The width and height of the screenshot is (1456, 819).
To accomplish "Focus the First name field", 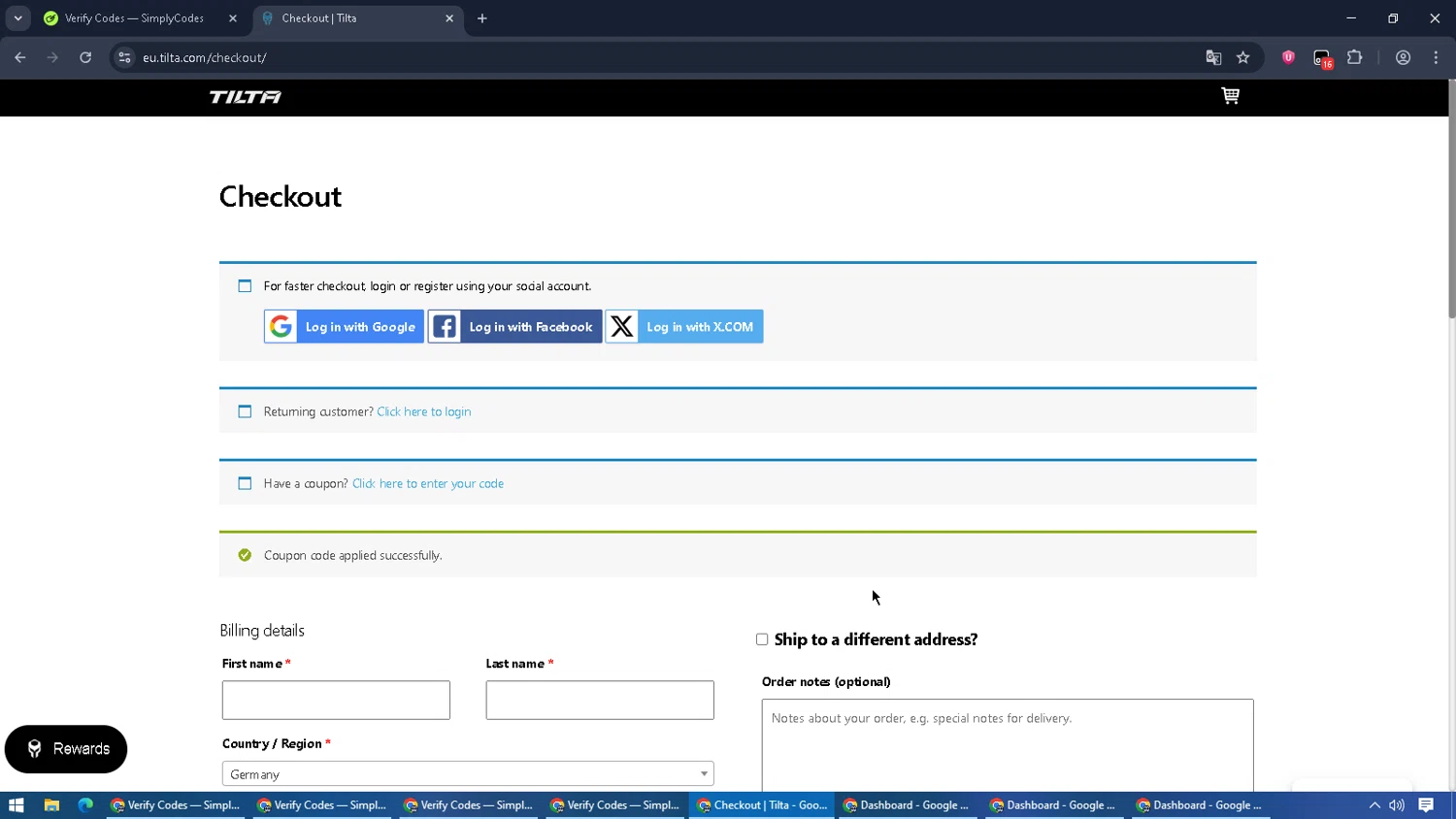I will [336, 700].
